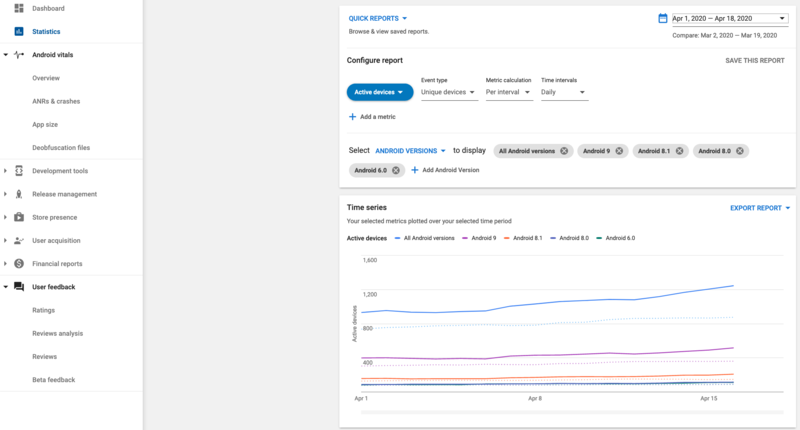The height and width of the screenshot is (430, 800).
Task: Open the Android Versions dimension dropdown
Action: (x=410, y=151)
